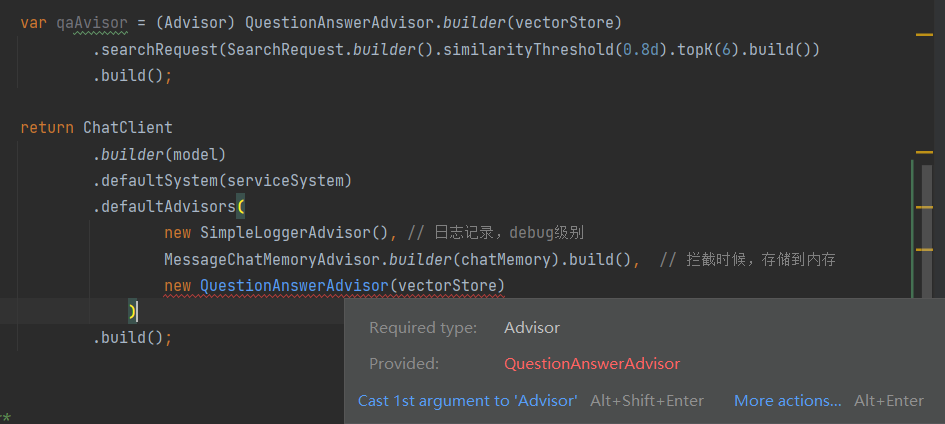Open the 'More actions...' link

[787, 401]
